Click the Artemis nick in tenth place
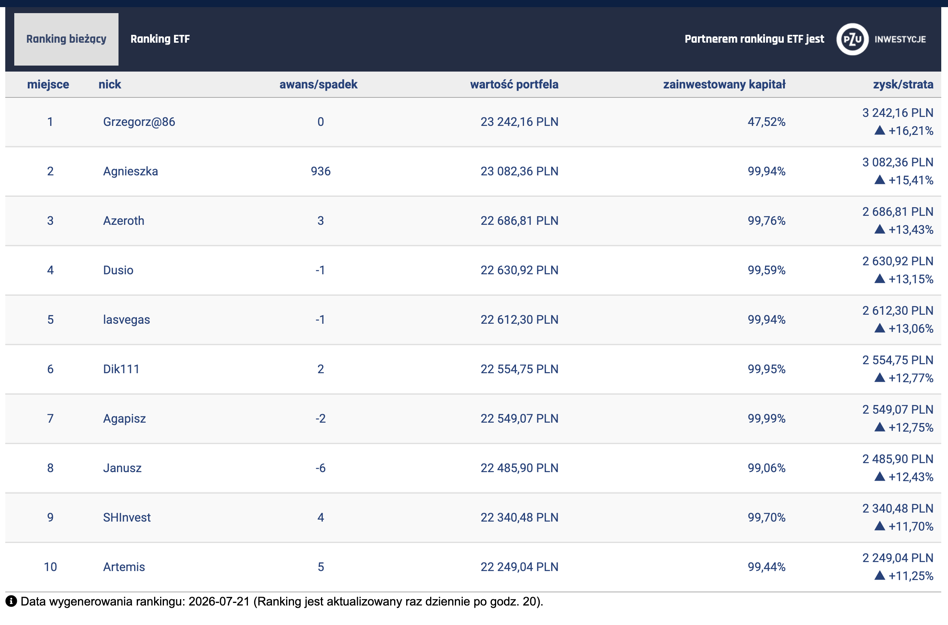This screenshot has height=625, width=948. [x=124, y=567]
